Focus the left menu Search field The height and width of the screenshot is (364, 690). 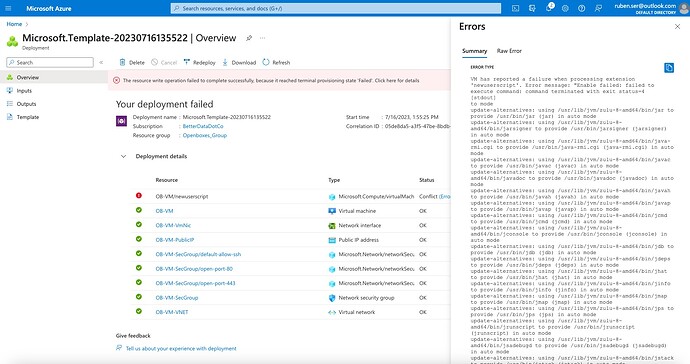click(50, 63)
